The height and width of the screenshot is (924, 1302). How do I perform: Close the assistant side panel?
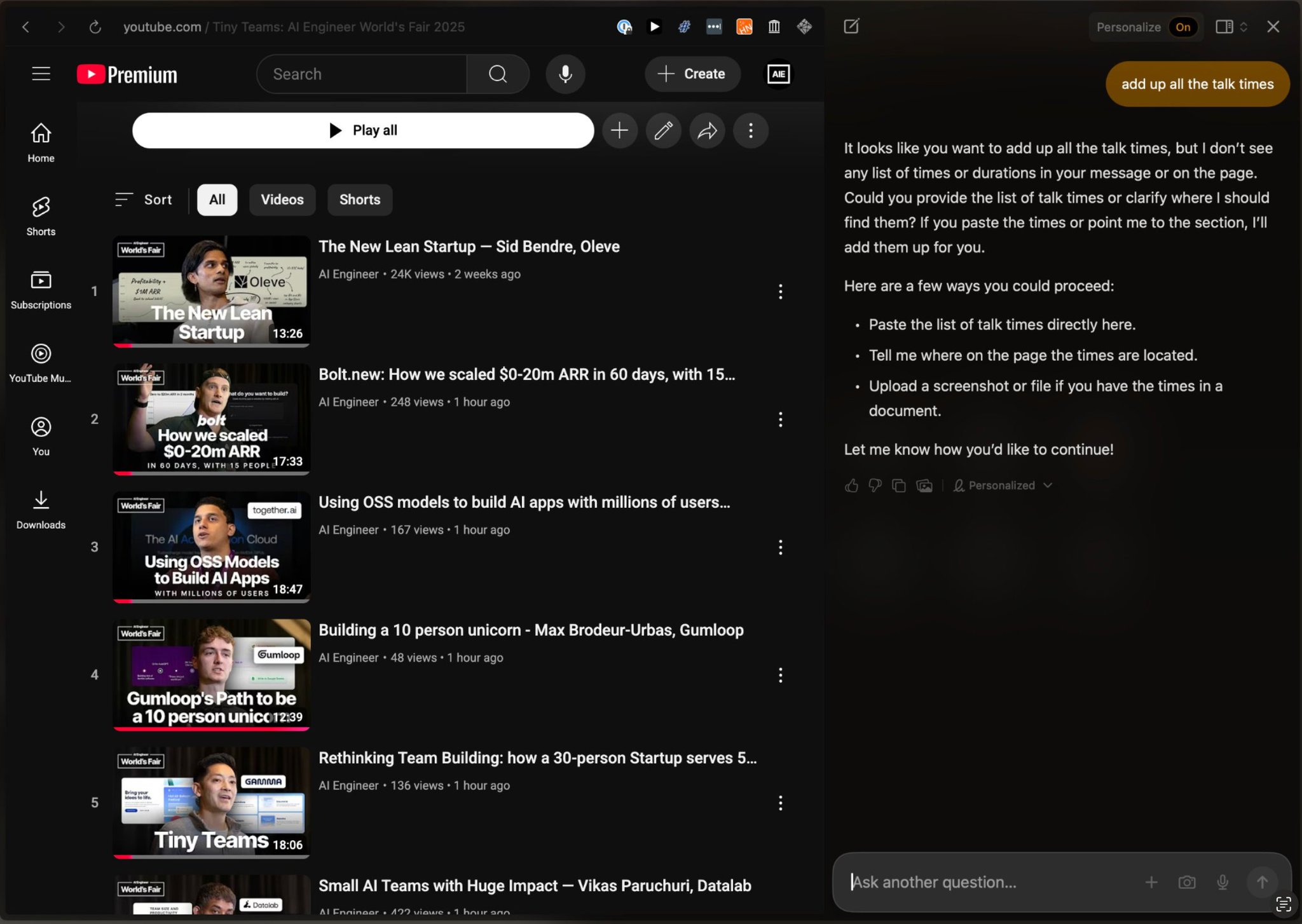pyautogui.click(x=1273, y=27)
